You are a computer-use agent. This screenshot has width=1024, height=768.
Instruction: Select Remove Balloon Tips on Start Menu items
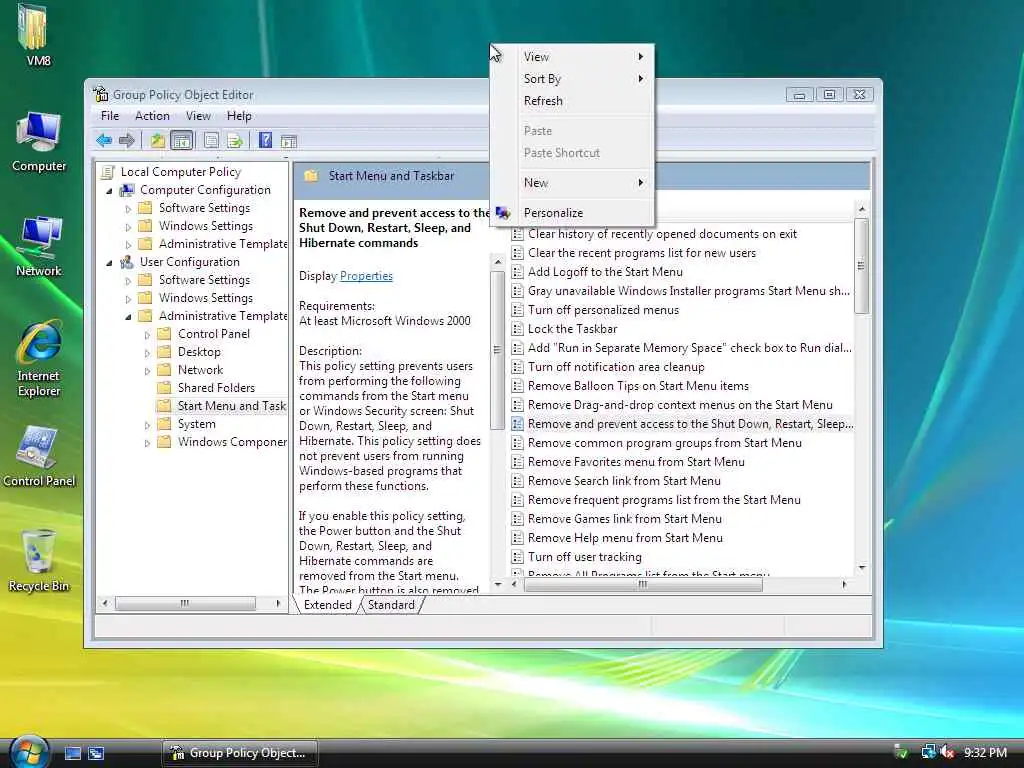(630, 385)
